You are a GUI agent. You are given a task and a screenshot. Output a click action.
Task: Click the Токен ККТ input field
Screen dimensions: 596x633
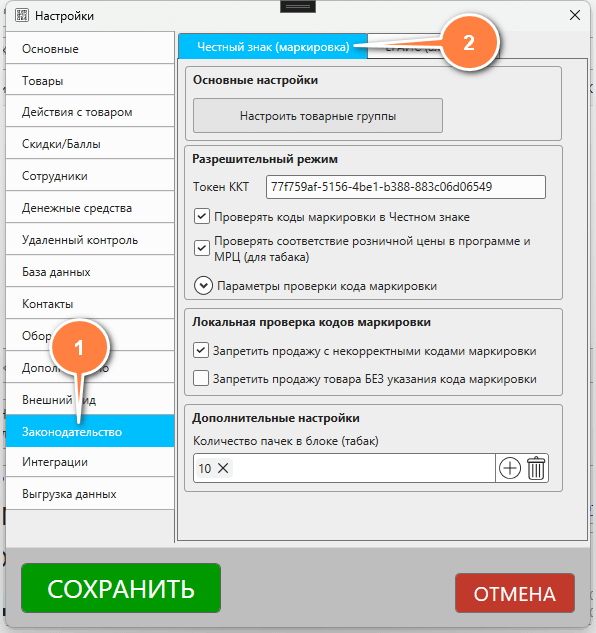click(406, 187)
